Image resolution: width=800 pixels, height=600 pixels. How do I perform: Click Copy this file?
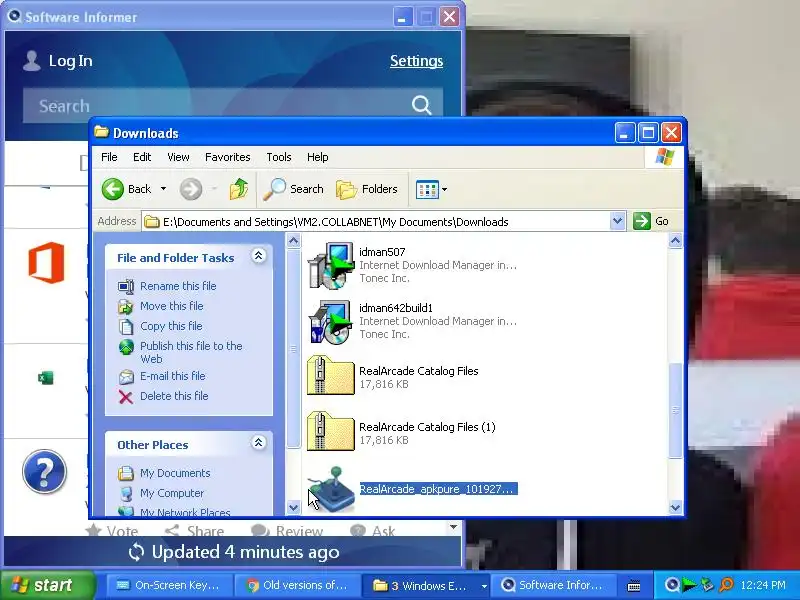click(x=171, y=326)
